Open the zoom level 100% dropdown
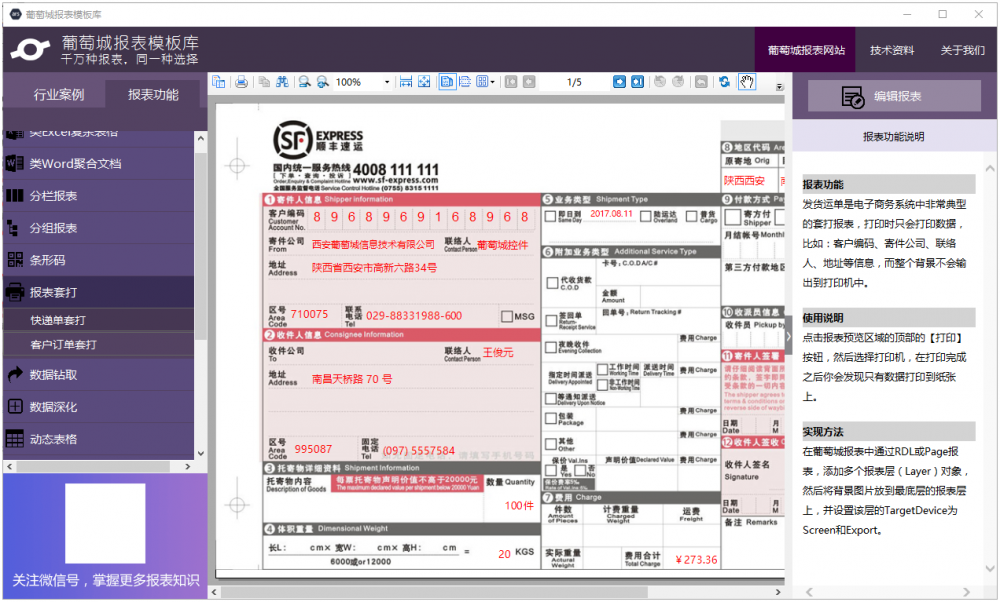Screen dimensions: 1000x602 point(388,82)
